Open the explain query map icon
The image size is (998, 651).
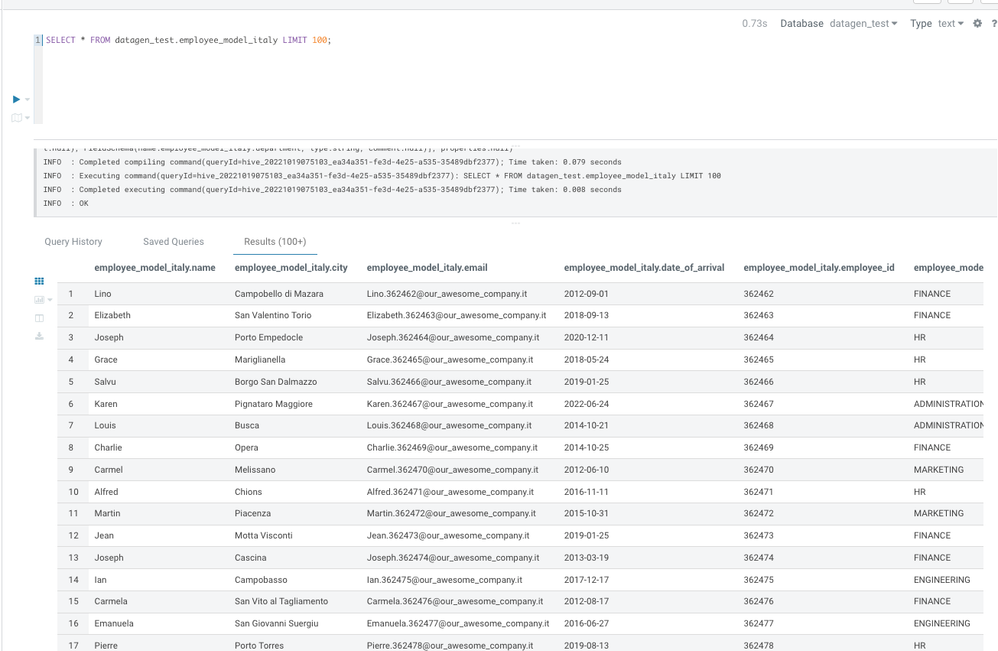point(17,118)
